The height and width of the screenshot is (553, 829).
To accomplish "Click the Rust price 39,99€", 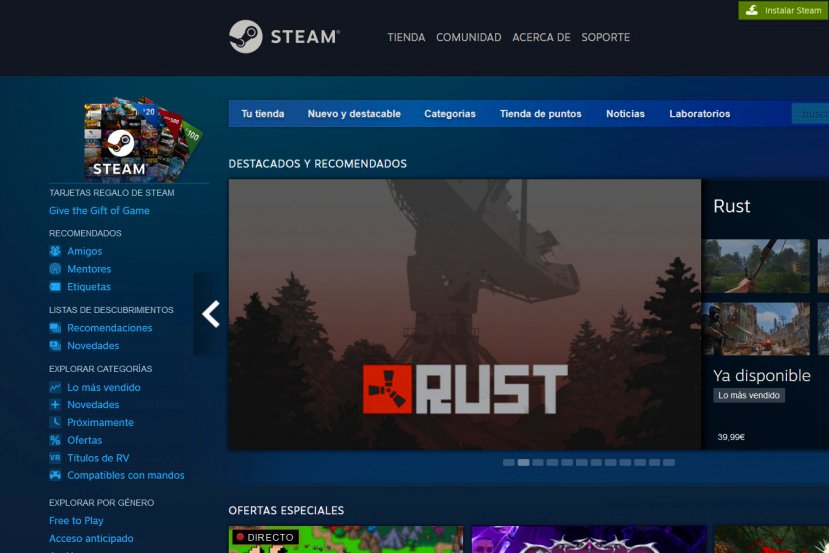I will click(731, 437).
